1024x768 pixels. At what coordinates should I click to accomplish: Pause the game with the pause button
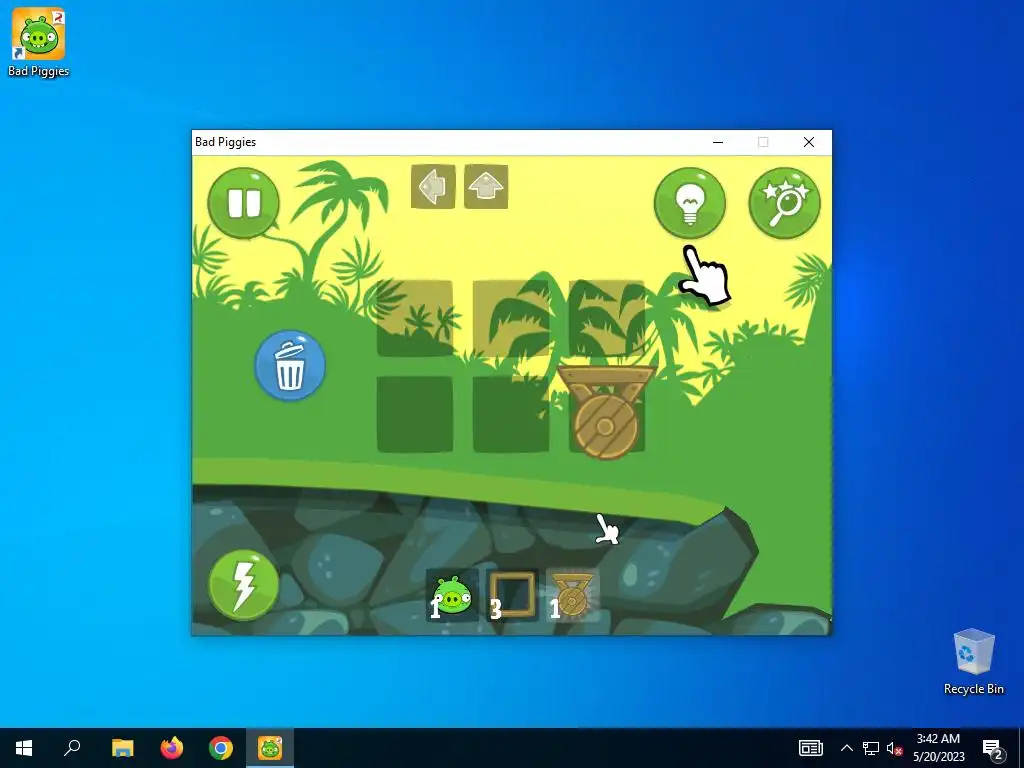click(243, 203)
